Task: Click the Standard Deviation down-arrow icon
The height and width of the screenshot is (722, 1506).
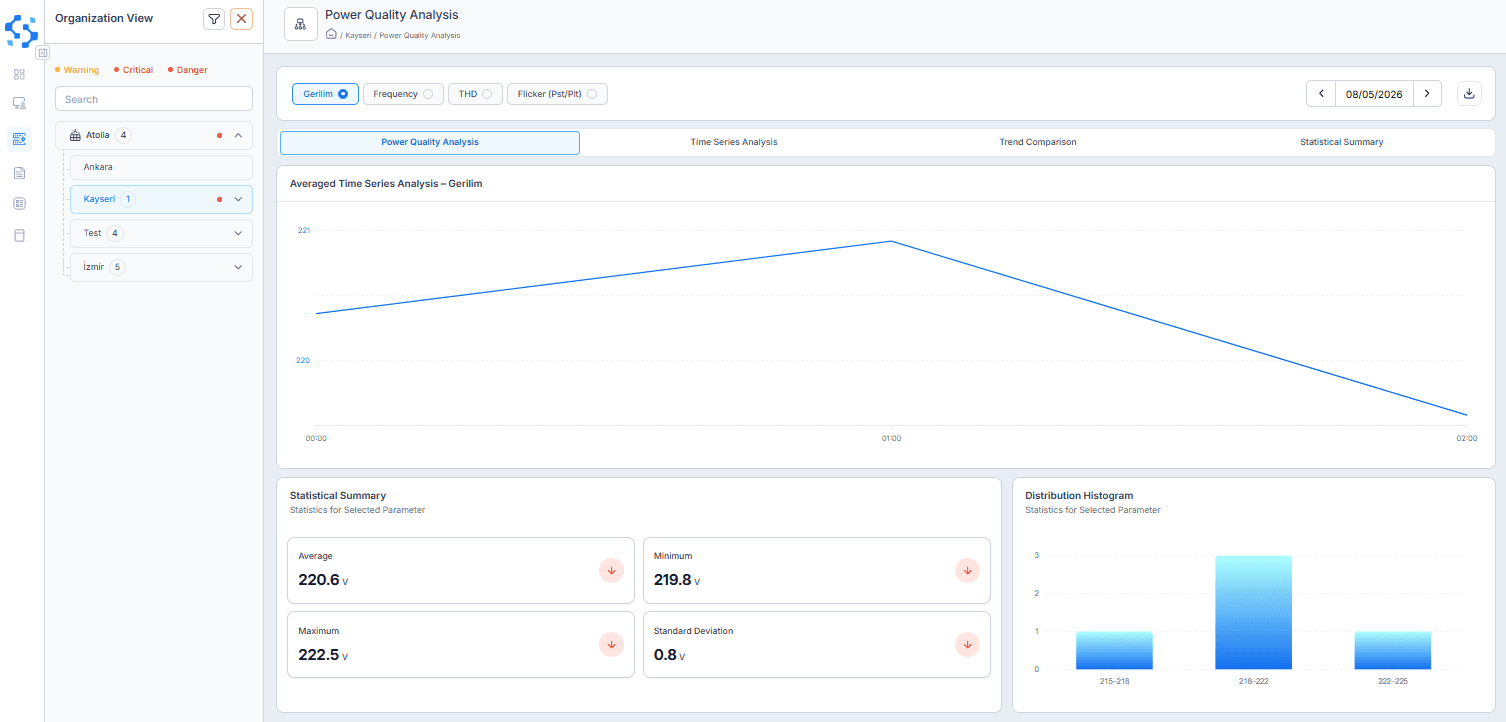Action: click(967, 644)
